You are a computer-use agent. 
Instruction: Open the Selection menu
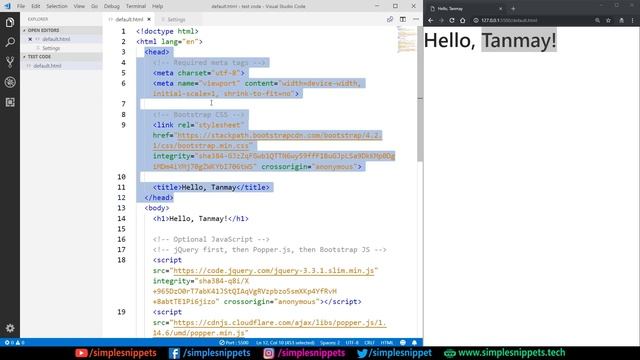coord(56,6)
